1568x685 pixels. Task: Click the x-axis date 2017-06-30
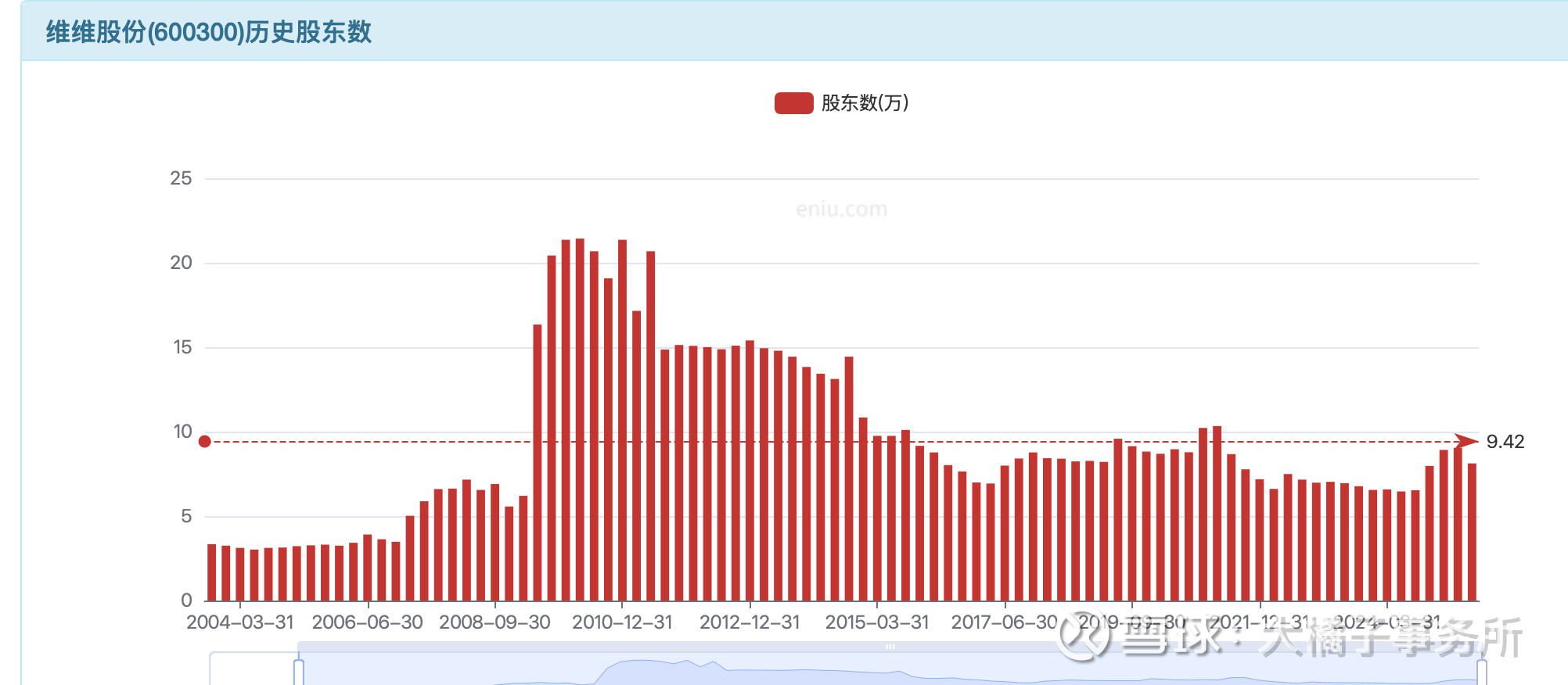(1005, 622)
